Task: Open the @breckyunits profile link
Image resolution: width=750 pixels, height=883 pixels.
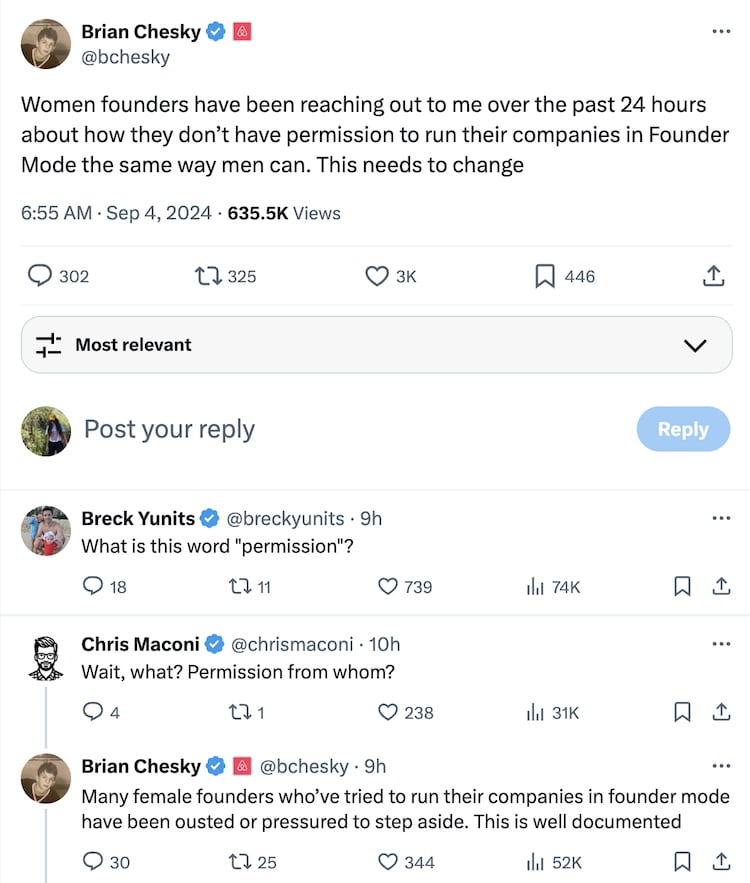Action: pyautogui.click(x=285, y=519)
